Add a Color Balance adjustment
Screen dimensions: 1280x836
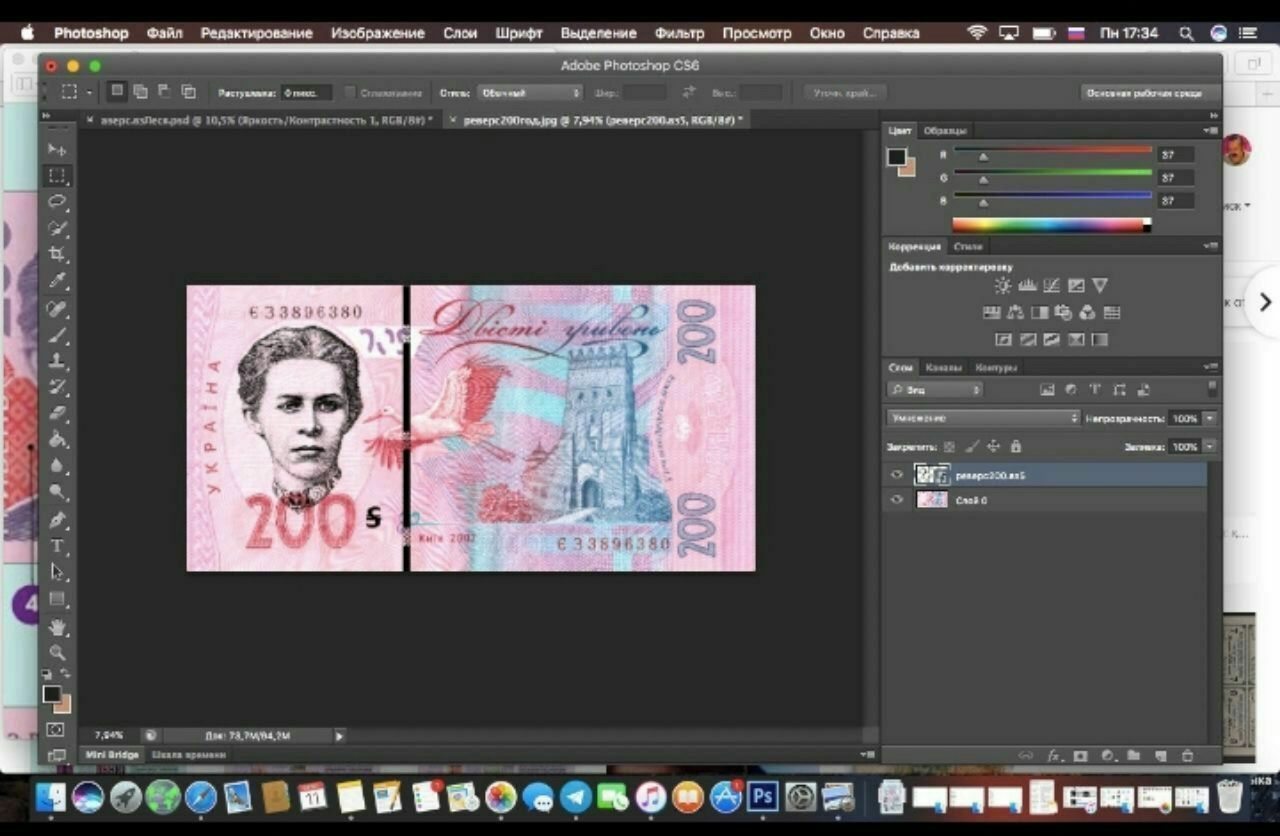click(x=1015, y=313)
